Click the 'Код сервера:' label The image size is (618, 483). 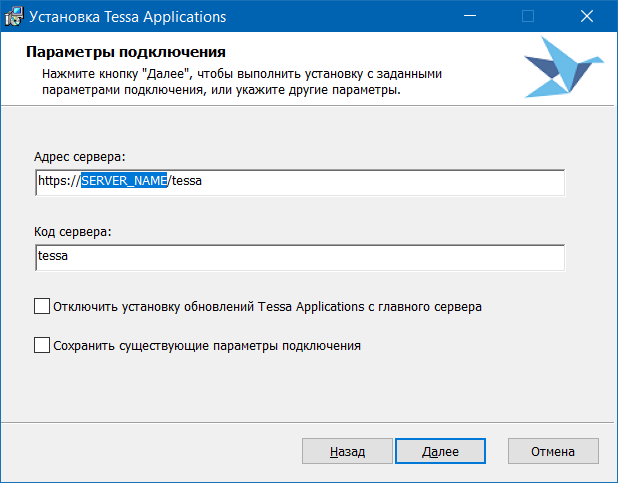click(73, 232)
